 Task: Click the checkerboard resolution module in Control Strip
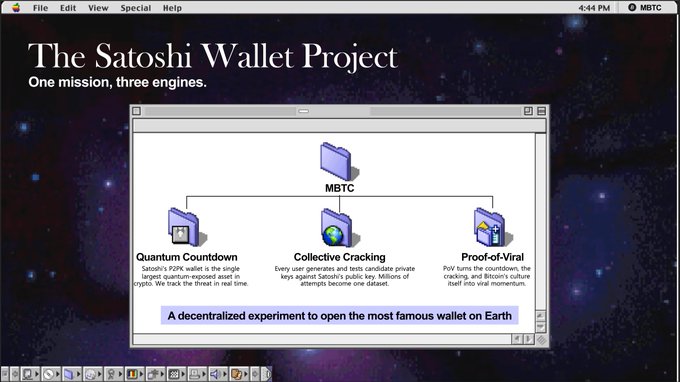173,374
